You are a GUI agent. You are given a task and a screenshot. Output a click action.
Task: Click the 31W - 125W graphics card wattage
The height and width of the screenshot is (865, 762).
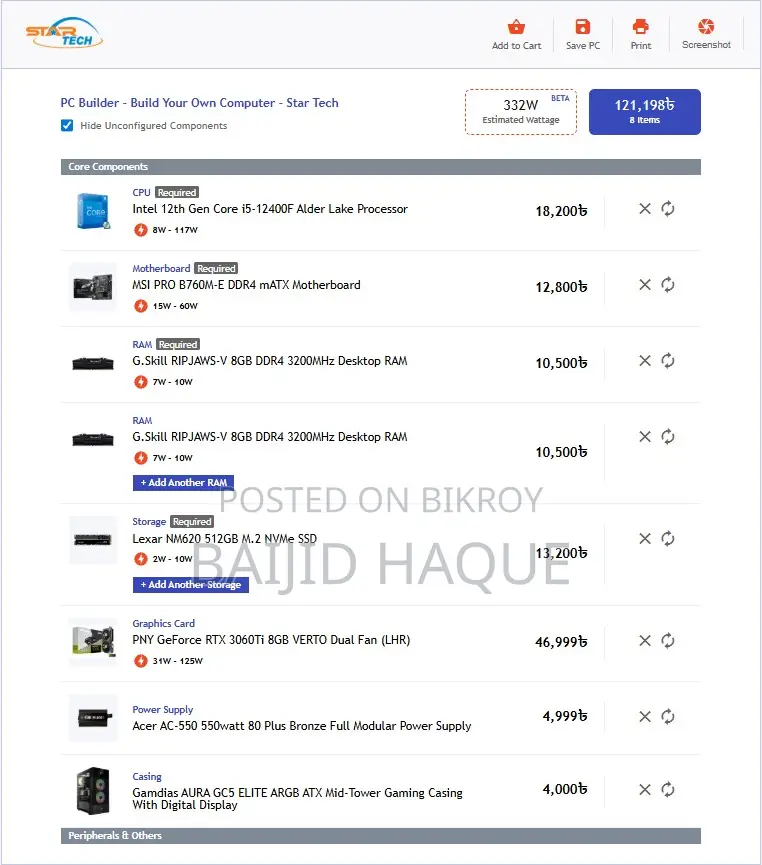click(178, 661)
